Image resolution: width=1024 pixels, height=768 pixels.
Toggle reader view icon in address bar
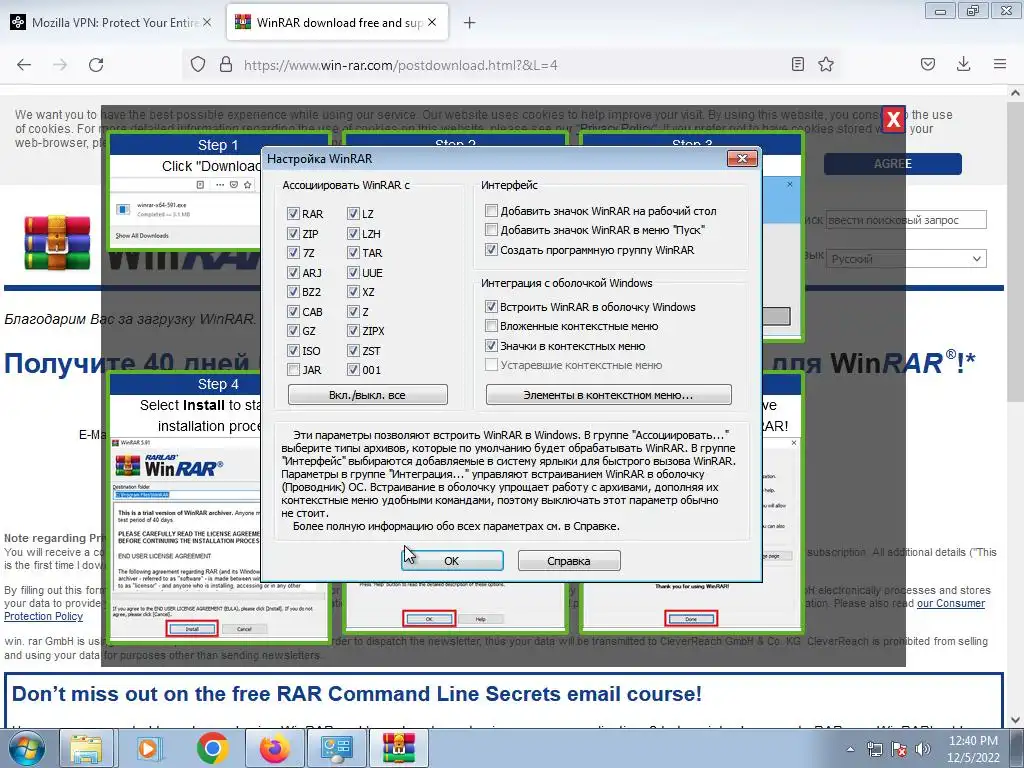(x=797, y=64)
